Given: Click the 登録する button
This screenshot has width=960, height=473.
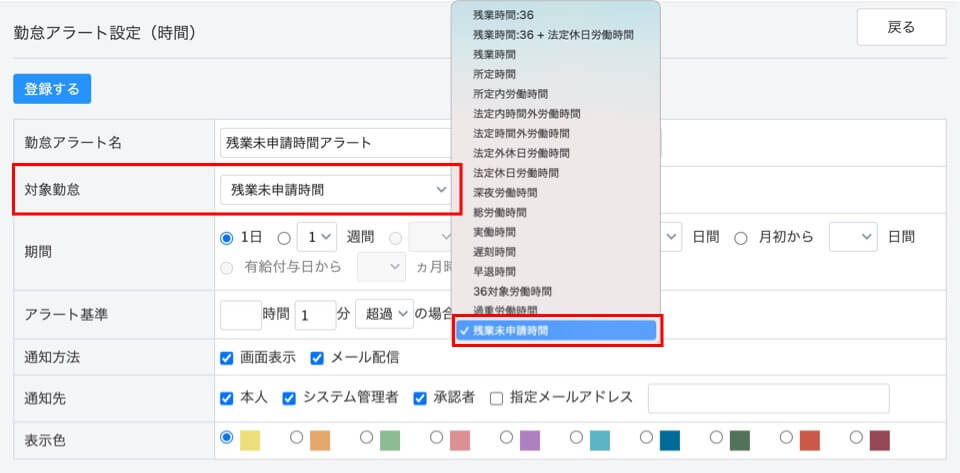Looking at the screenshot, I should [52, 89].
